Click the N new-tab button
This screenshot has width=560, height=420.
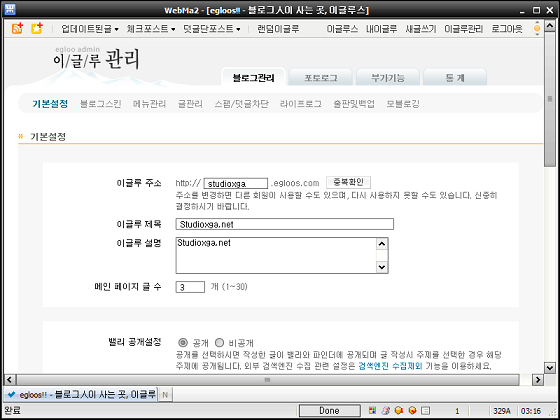coord(165,395)
